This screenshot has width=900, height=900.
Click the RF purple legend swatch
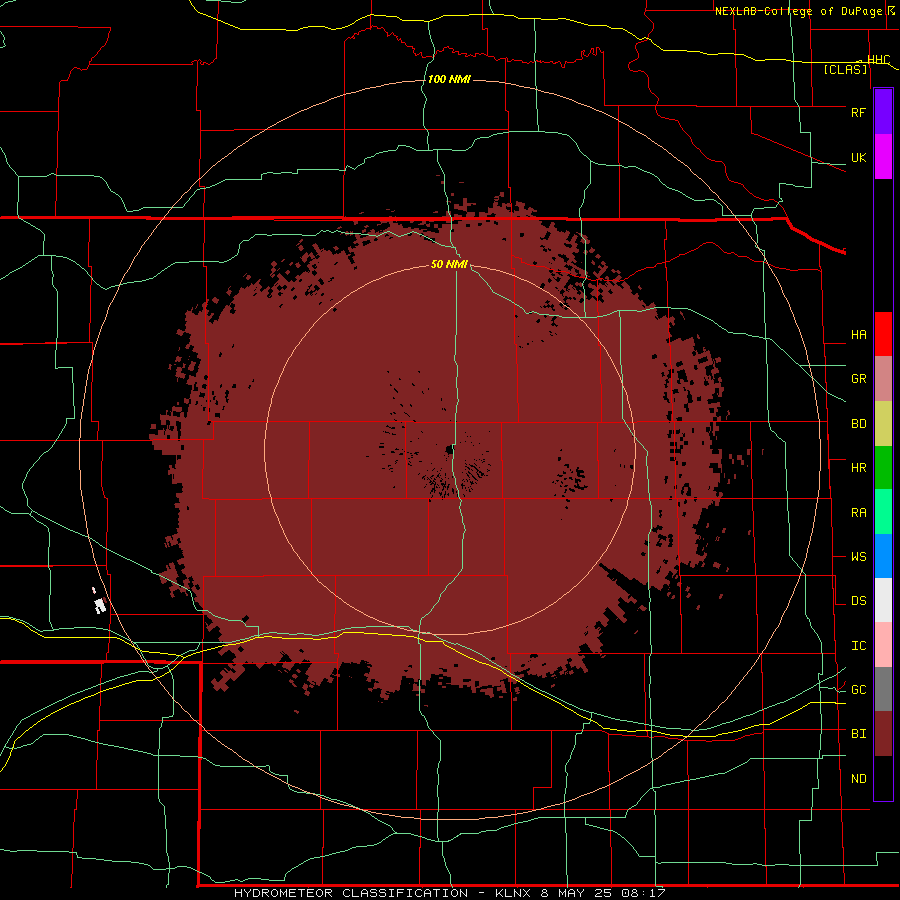pyautogui.click(x=883, y=112)
